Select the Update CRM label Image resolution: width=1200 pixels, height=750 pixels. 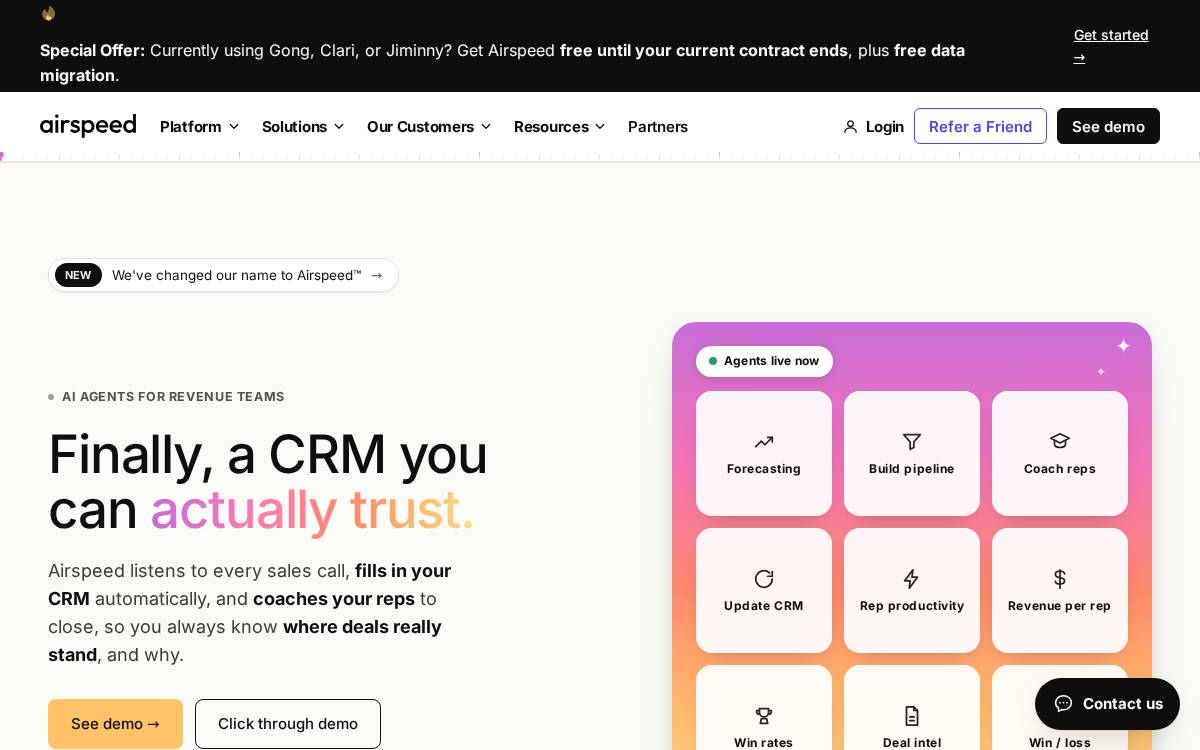tap(764, 606)
